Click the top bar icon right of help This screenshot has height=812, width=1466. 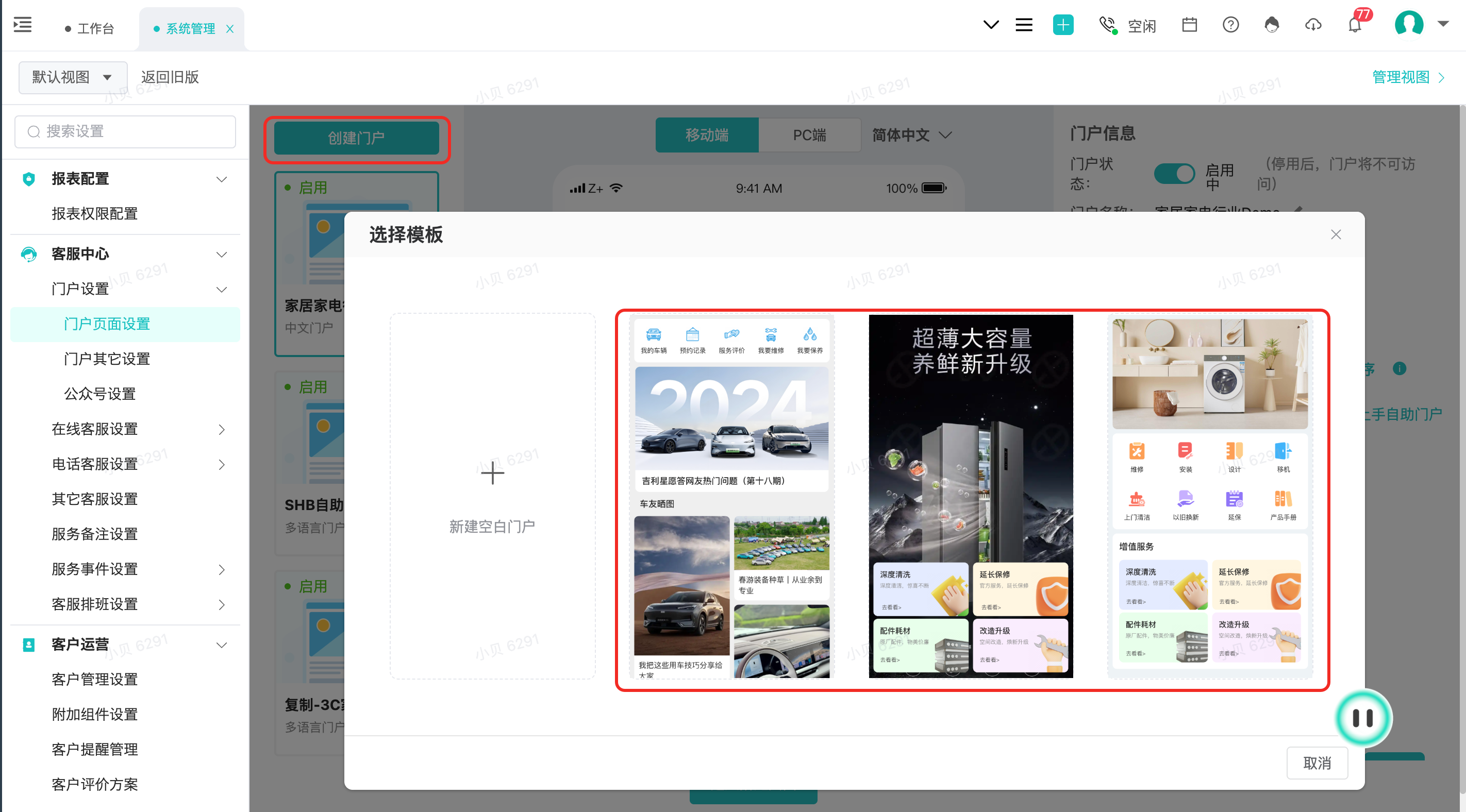[x=1271, y=25]
